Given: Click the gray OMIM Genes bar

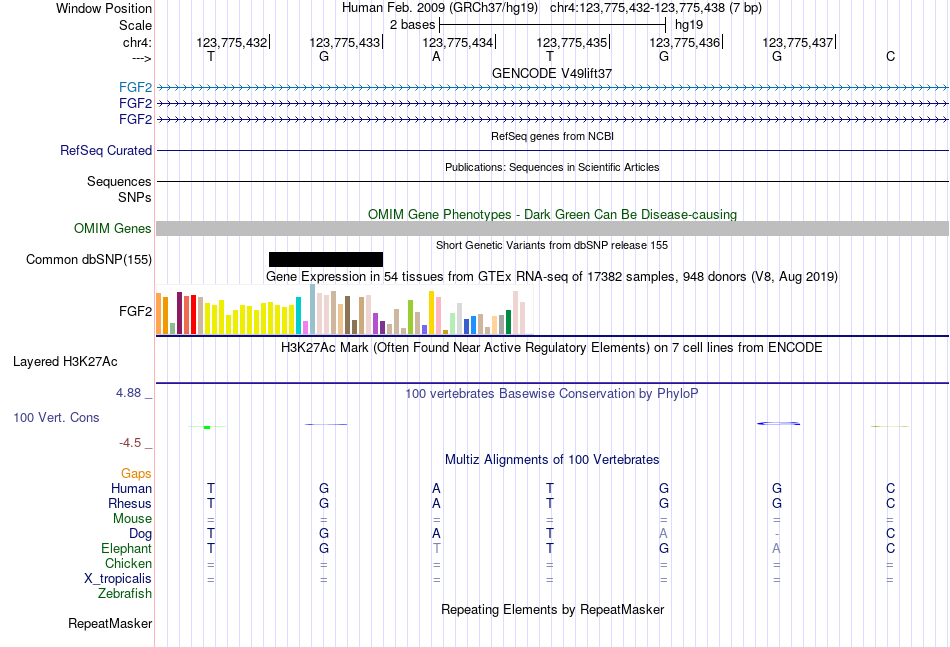Looking at the screenshot, I should point(552,228).
